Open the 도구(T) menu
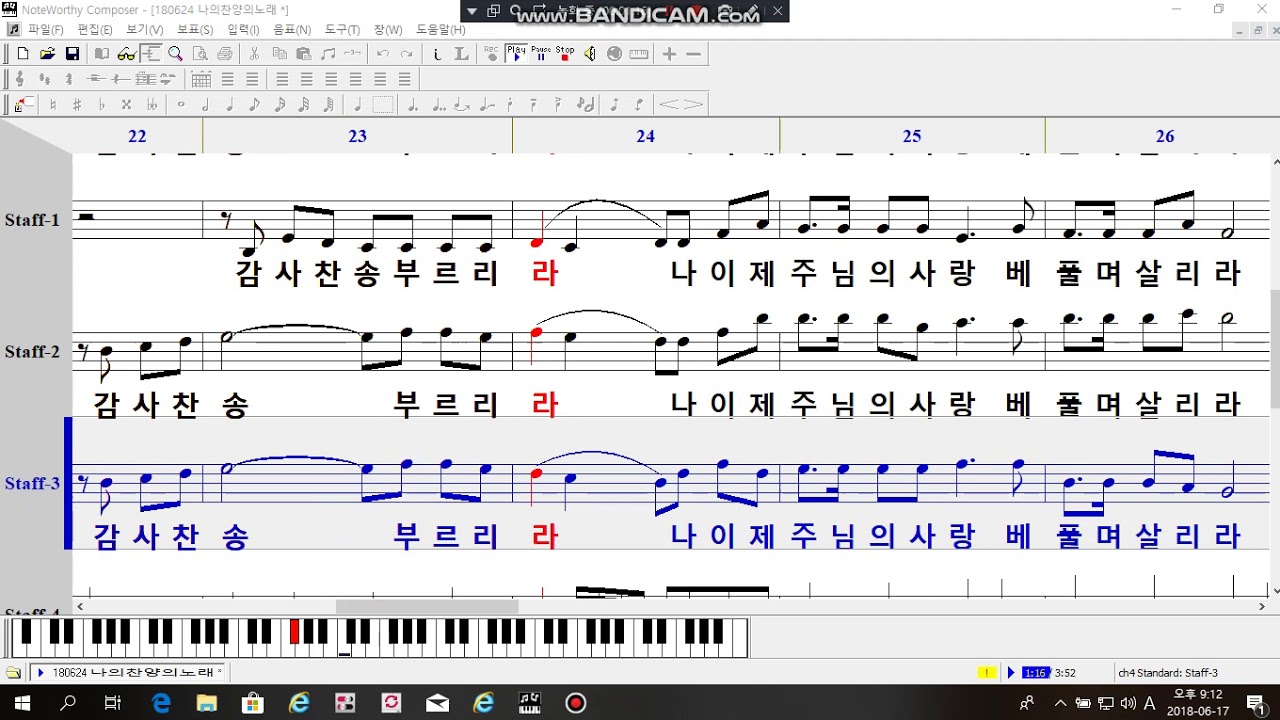 (x=343, y=30)
